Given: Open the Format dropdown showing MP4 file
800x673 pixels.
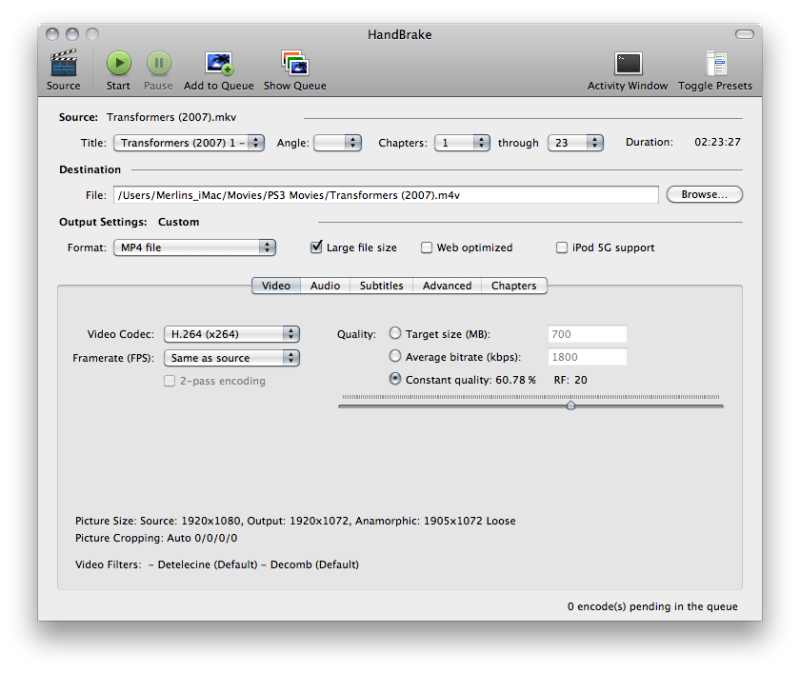Looking at the screenshot, I should [194, 247].
